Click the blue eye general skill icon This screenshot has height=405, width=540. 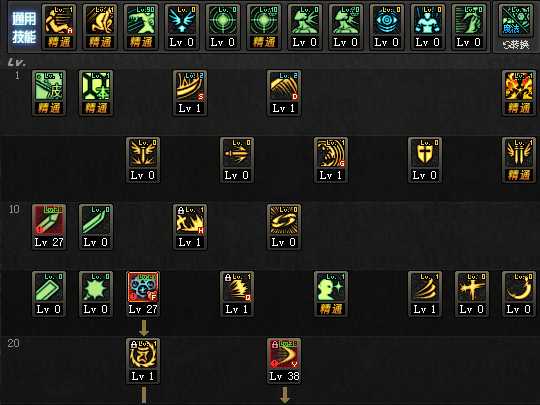(386, 27)
